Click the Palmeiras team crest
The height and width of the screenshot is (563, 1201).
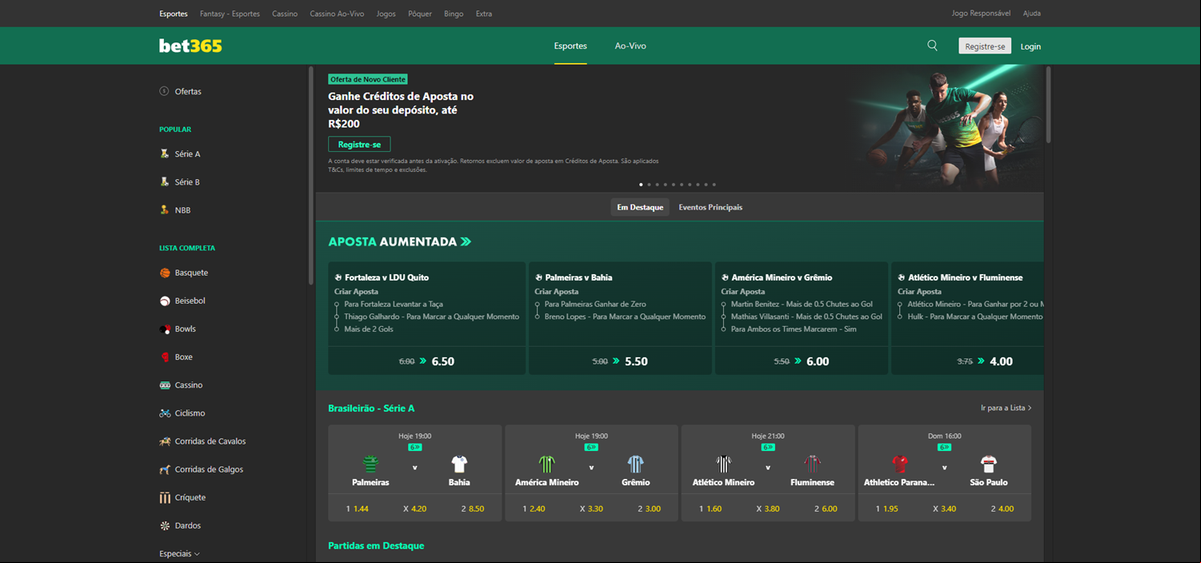pos(371,464)
